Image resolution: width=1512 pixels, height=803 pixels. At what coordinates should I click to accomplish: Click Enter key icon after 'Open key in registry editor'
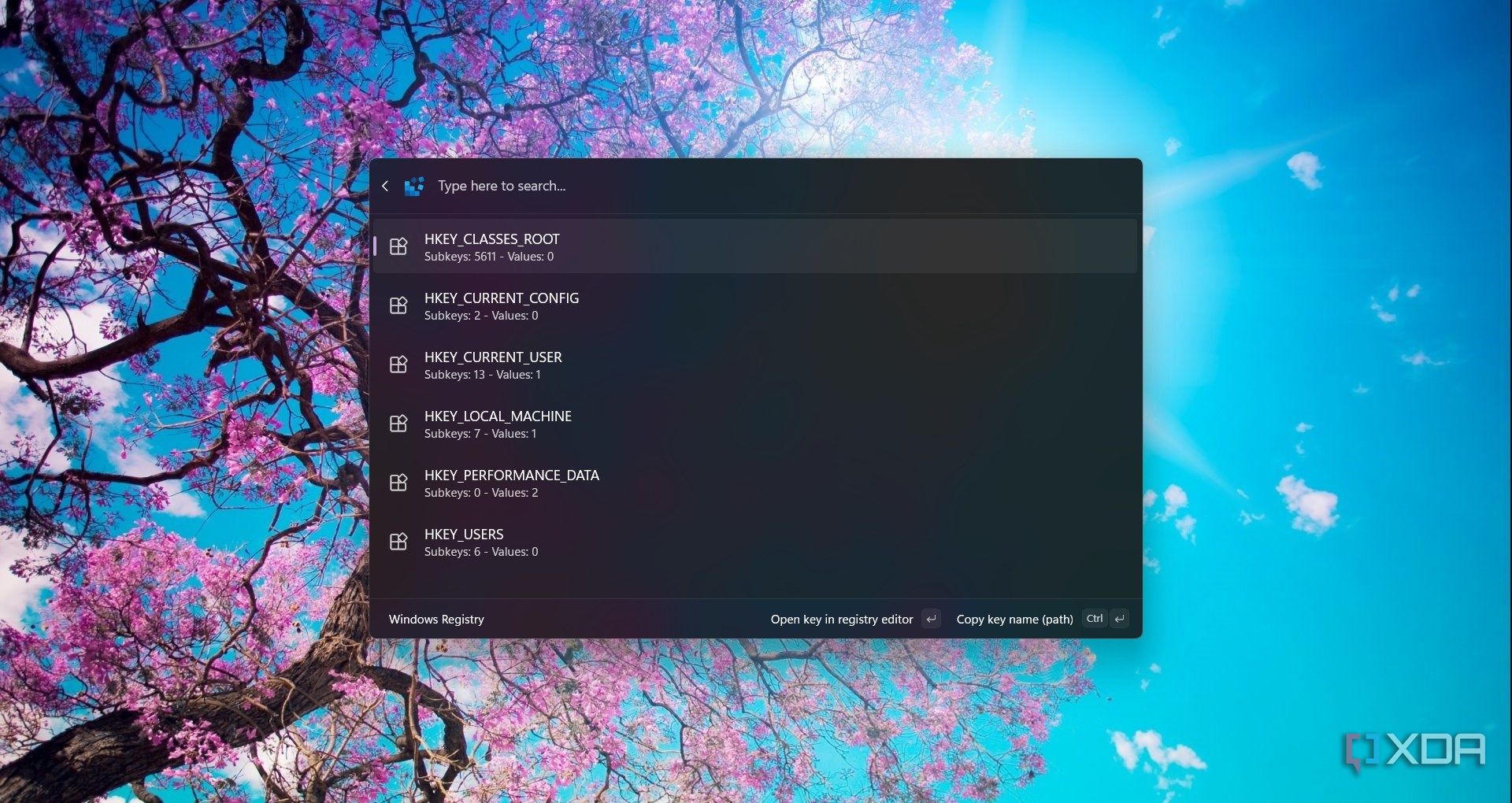point(931,619)
